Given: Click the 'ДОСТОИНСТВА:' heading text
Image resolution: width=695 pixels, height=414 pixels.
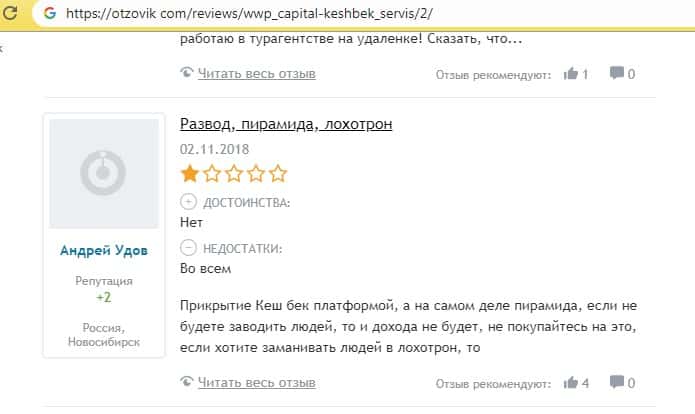Looking at the screenshot, I should [x=246, y=203].
